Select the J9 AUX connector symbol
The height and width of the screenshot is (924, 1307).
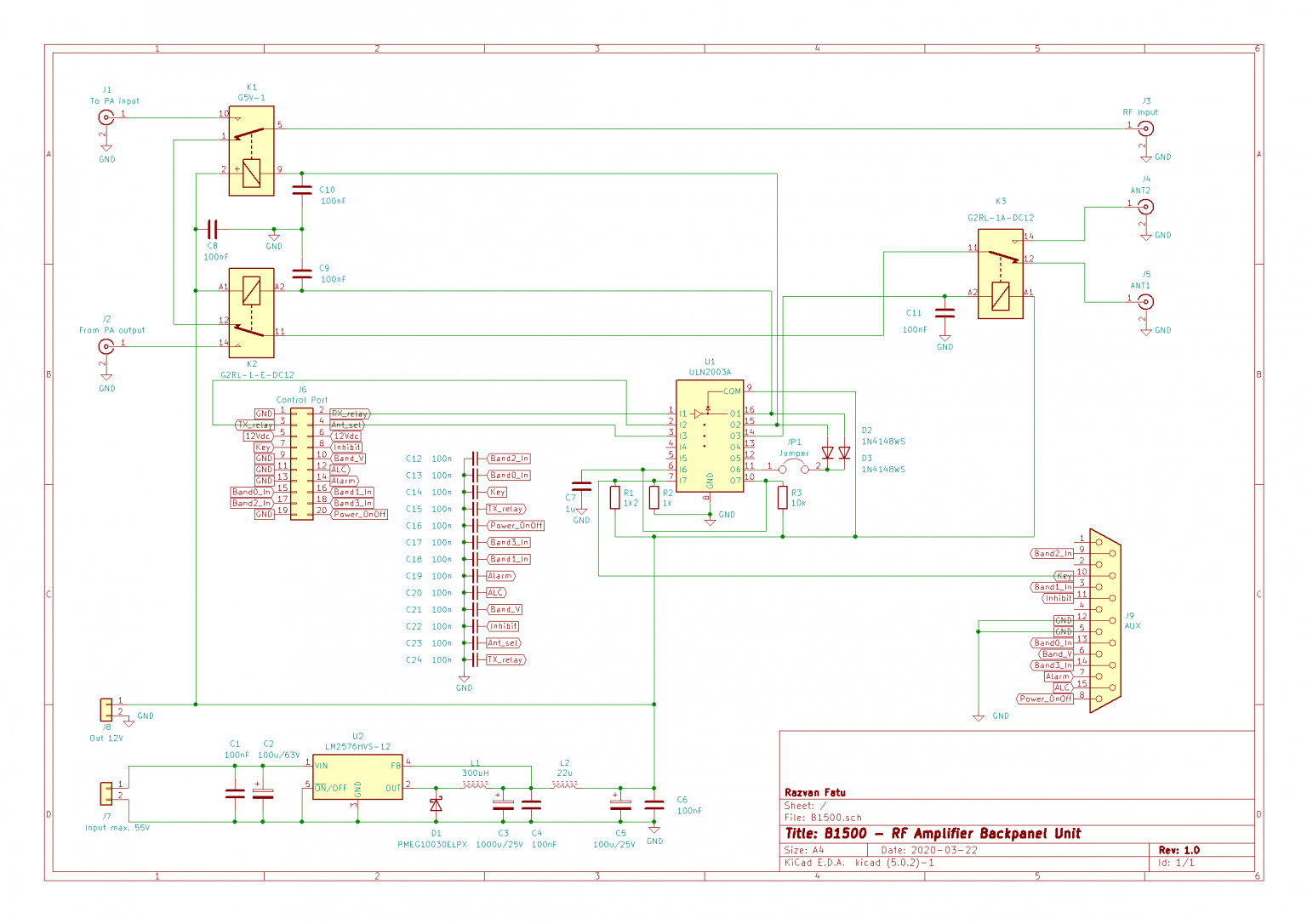pos(1106,621)
